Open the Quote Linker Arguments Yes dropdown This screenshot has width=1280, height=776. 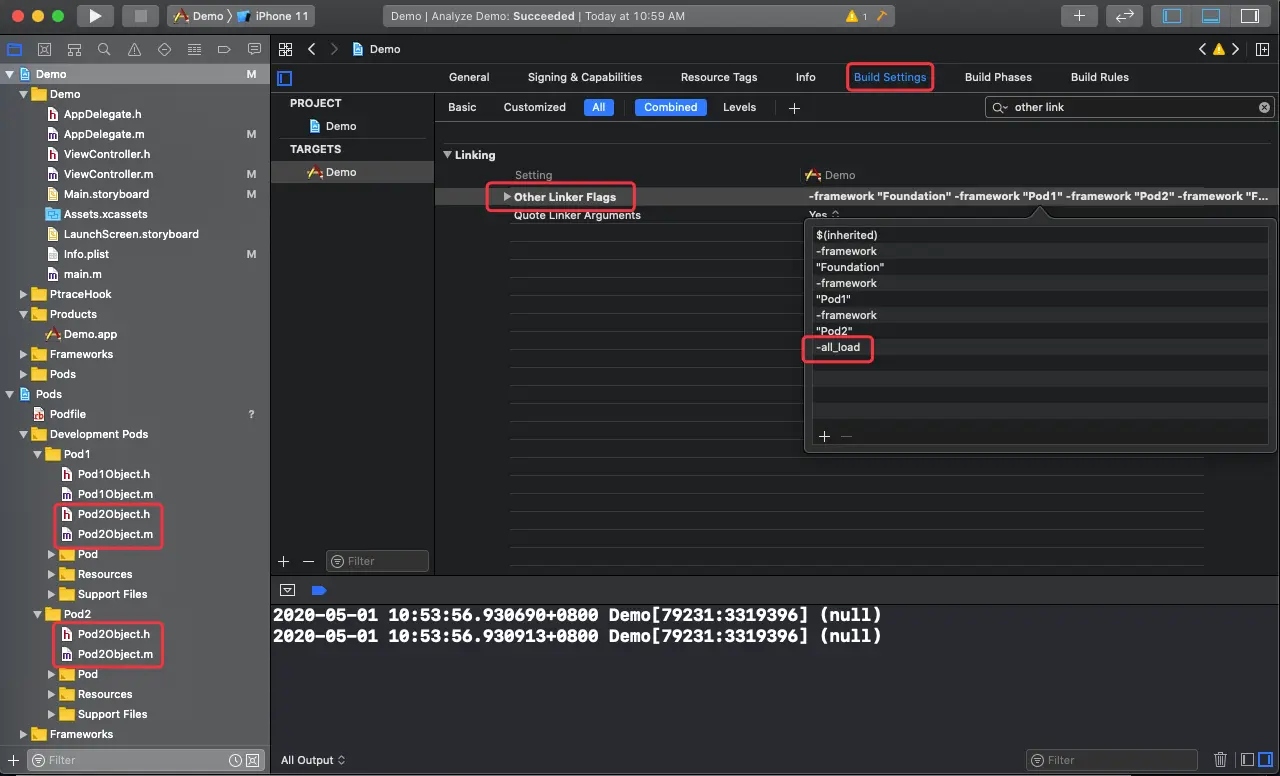coord(824,214)
